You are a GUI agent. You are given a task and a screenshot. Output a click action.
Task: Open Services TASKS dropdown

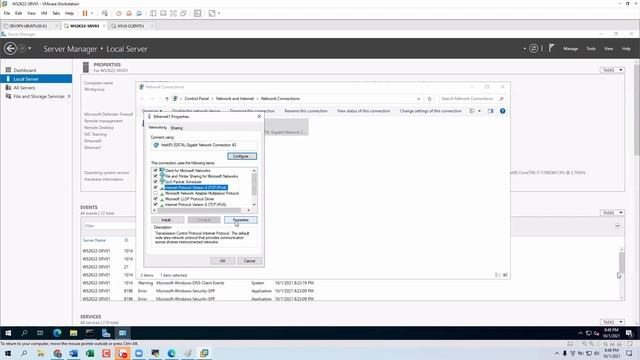tap(612, 322)
